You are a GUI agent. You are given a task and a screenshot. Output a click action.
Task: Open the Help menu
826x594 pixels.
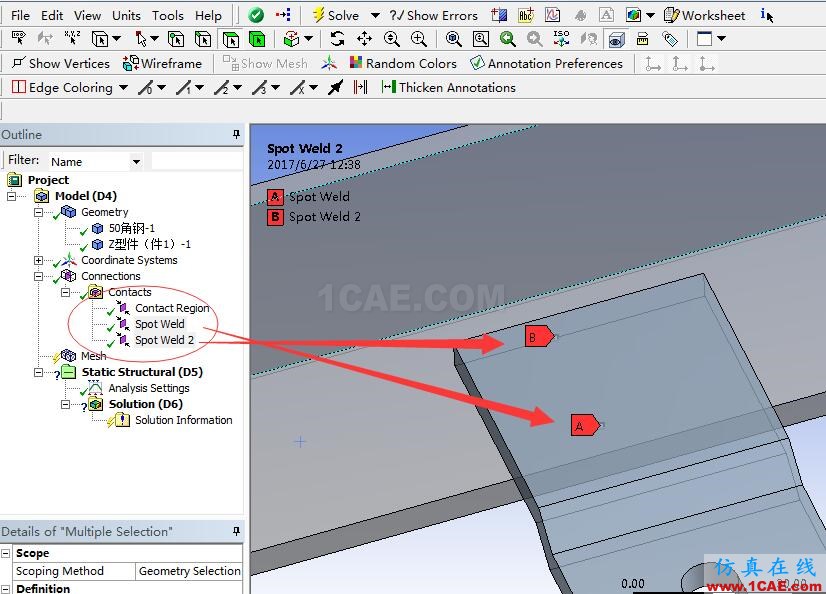(208, 16)
